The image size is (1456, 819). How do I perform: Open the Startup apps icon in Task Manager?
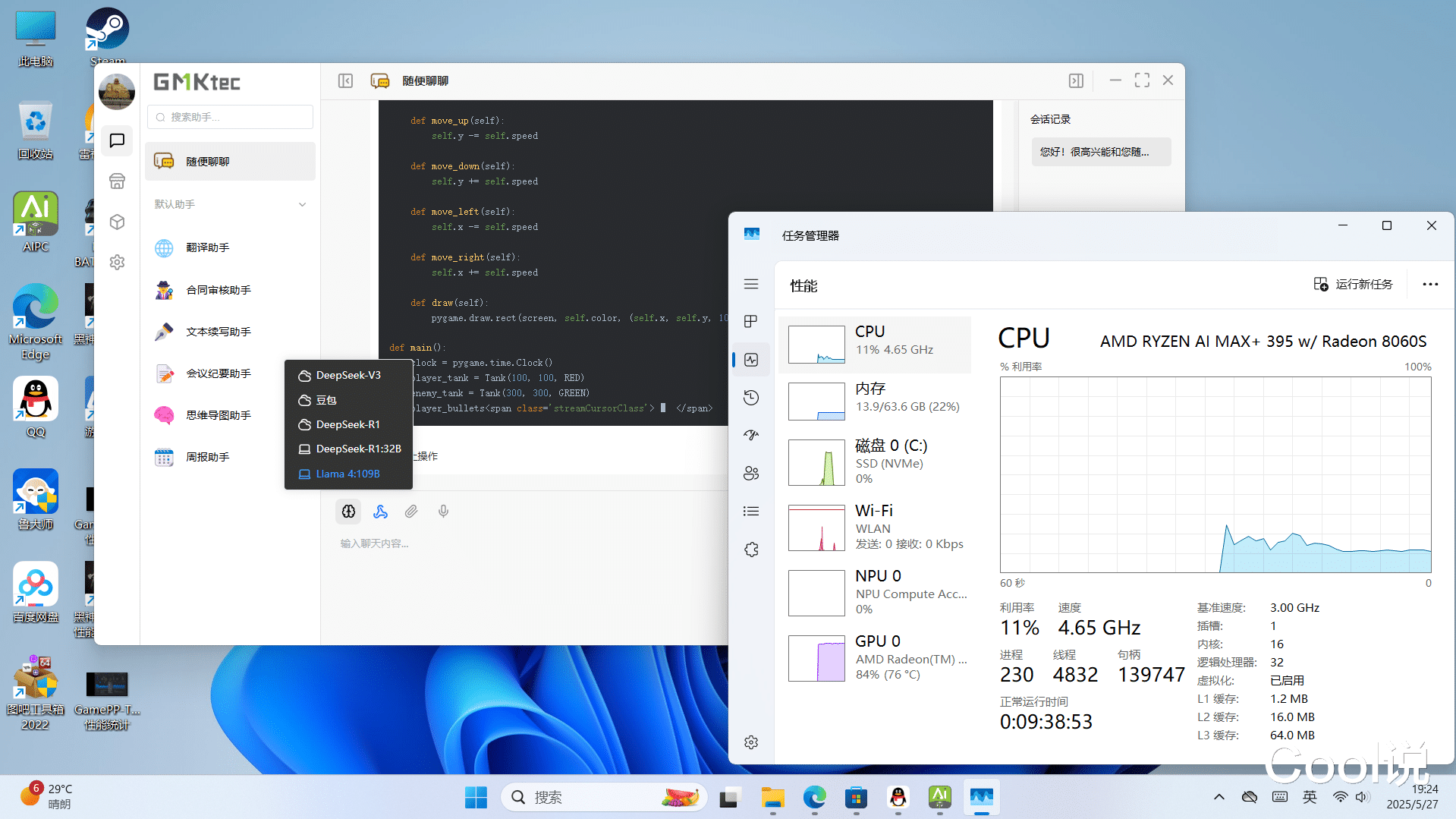tap(751, 436)
